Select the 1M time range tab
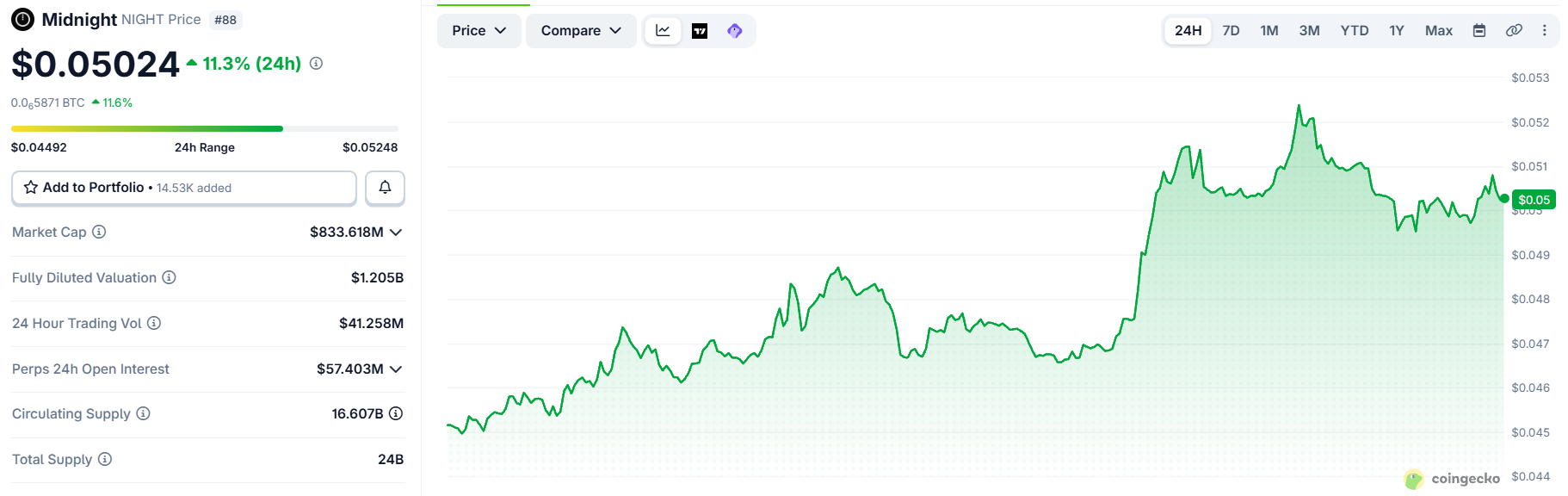Viewport: 1568px width, 496px height. (1269, 31)
